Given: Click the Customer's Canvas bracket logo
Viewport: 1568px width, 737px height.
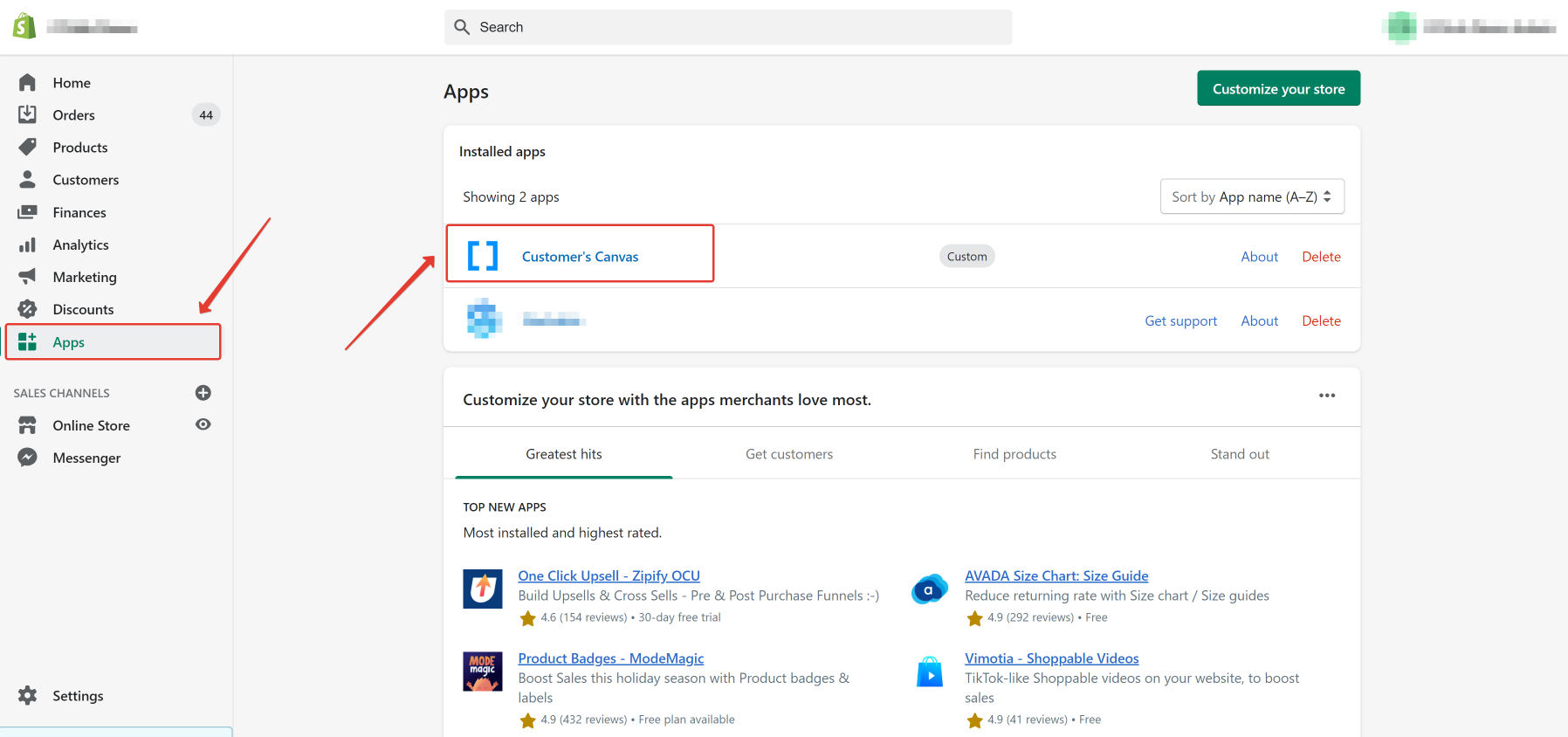Looking at the screenshot, I should (483, 256).
